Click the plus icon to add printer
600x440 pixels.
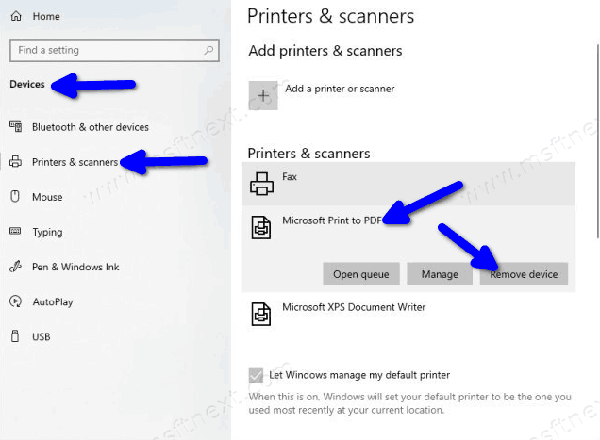[263, 95]
